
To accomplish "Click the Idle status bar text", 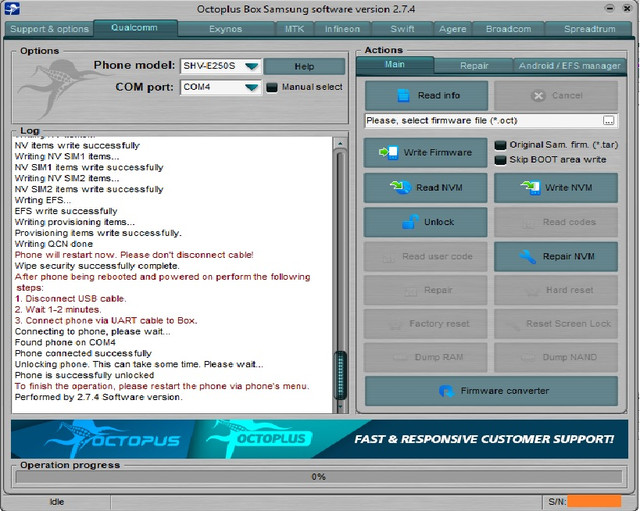I will coord(57,502).
